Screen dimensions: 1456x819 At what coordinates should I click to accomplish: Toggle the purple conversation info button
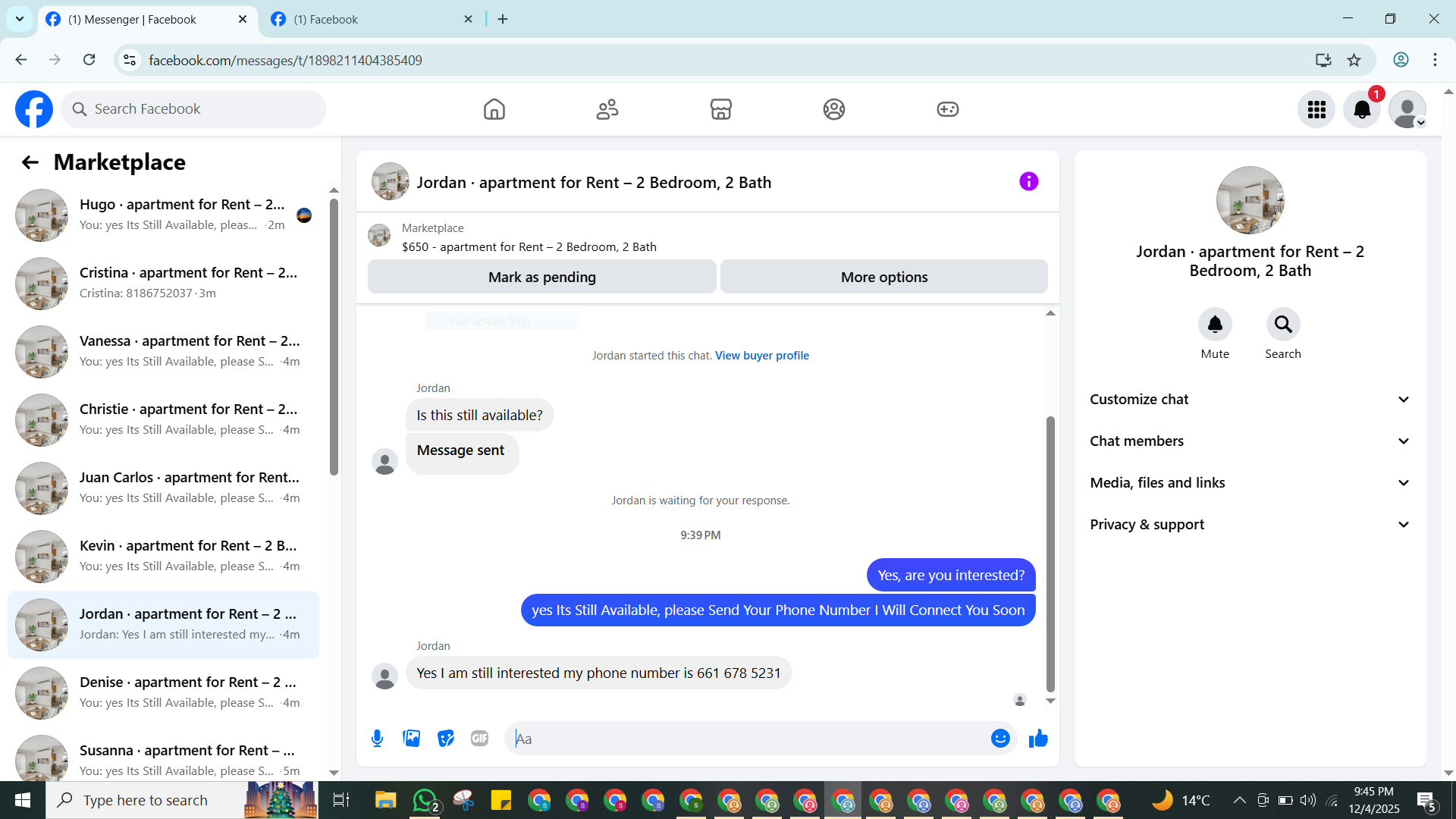(x=1028, y=181)
